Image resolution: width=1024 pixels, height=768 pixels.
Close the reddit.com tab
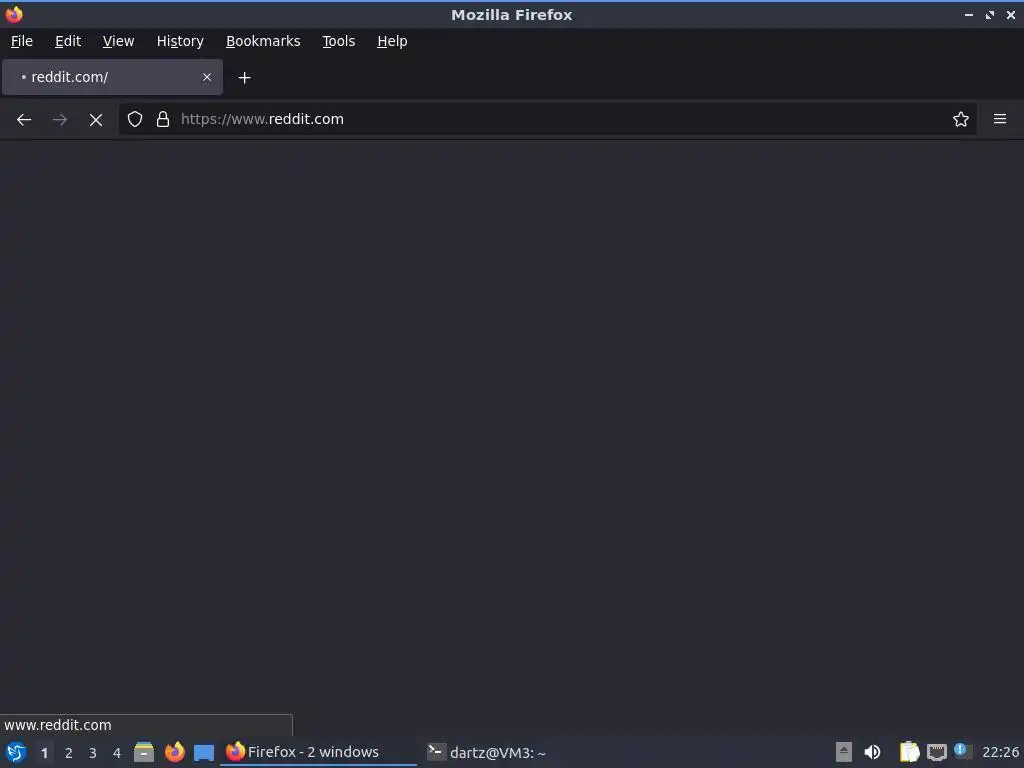[x=207, y=77]
